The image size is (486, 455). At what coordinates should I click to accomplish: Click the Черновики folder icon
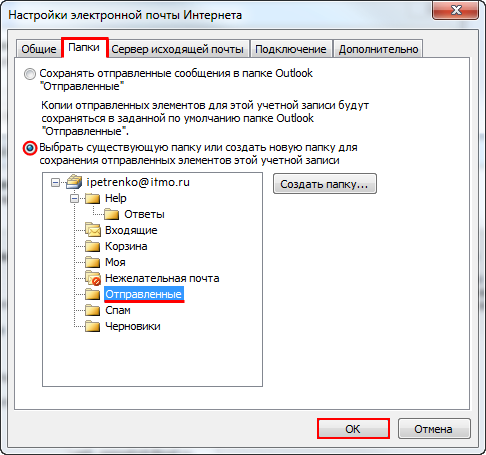tap(93, 326)
